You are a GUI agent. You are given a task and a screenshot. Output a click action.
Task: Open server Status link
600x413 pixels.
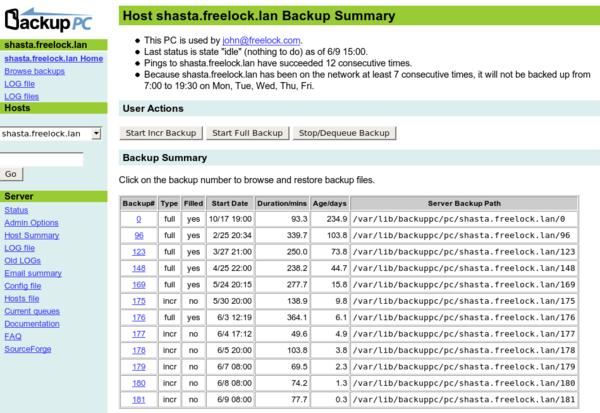coord(16,210)
